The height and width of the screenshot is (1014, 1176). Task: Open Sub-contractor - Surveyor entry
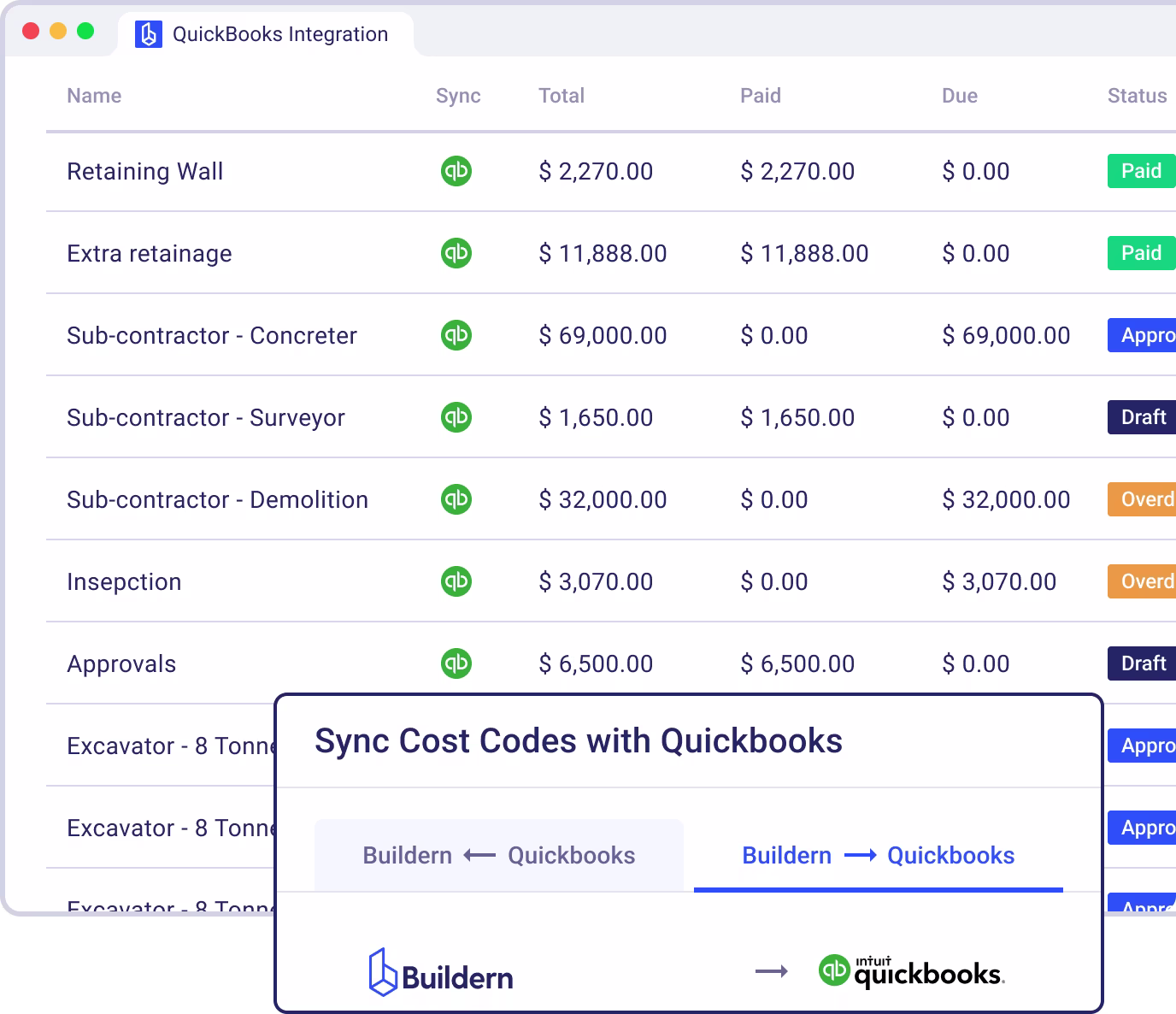click(x=206, y=418)
